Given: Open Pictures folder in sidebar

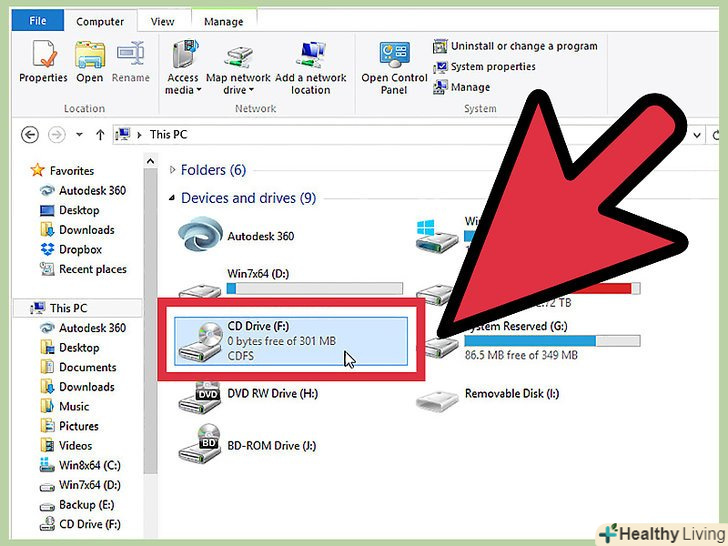Looking at the screenshot, I should tap(69, 426).
